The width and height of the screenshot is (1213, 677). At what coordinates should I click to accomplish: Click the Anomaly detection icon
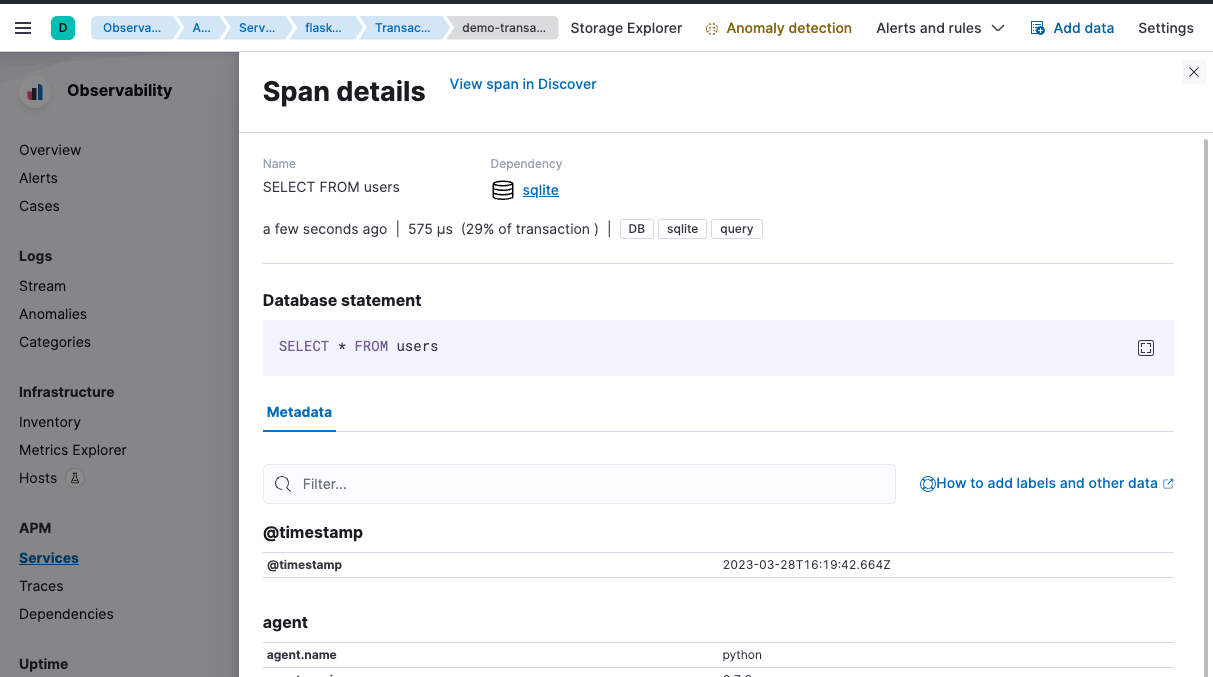pyautogui.click(x=712, y=29)
